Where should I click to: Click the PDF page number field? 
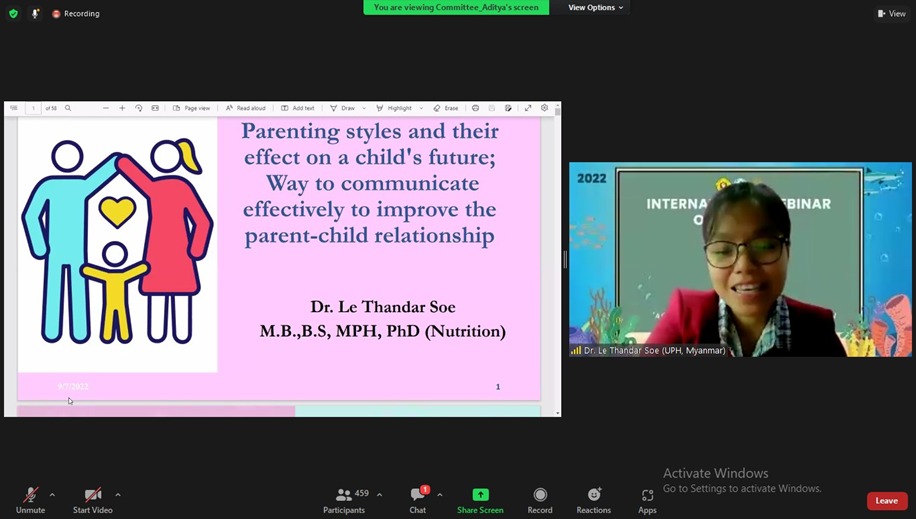coord(34,108)
